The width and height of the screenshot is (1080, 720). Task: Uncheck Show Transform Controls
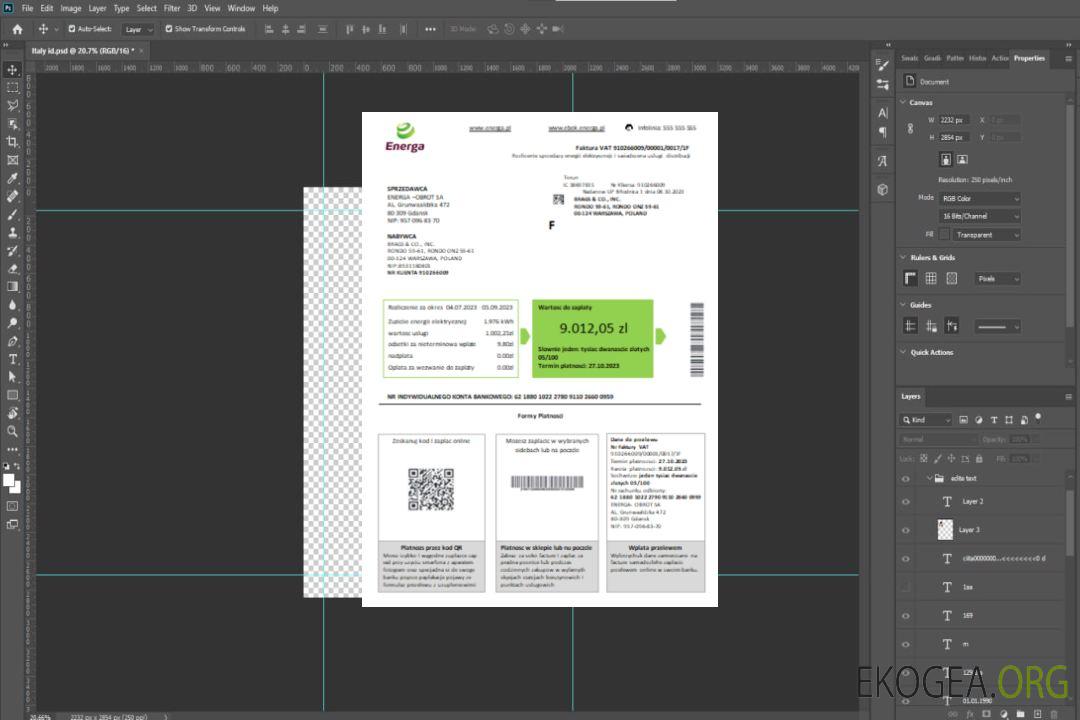(169, 29)
